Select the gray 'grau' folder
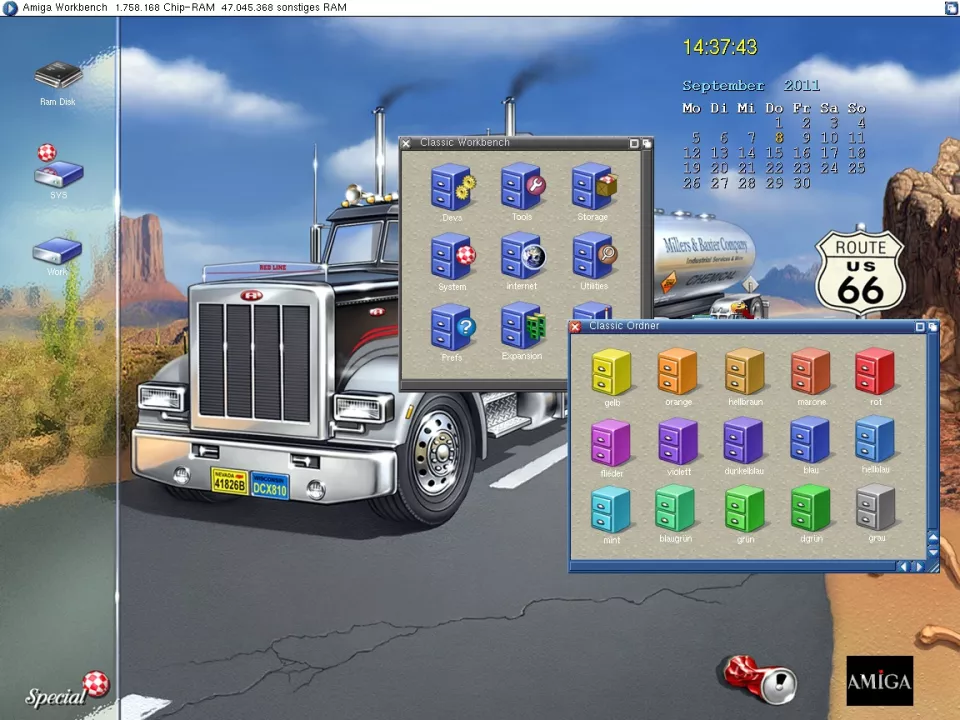Image resolution: width=960 pixels, height=720 pixels. click(x=876, y=508)
